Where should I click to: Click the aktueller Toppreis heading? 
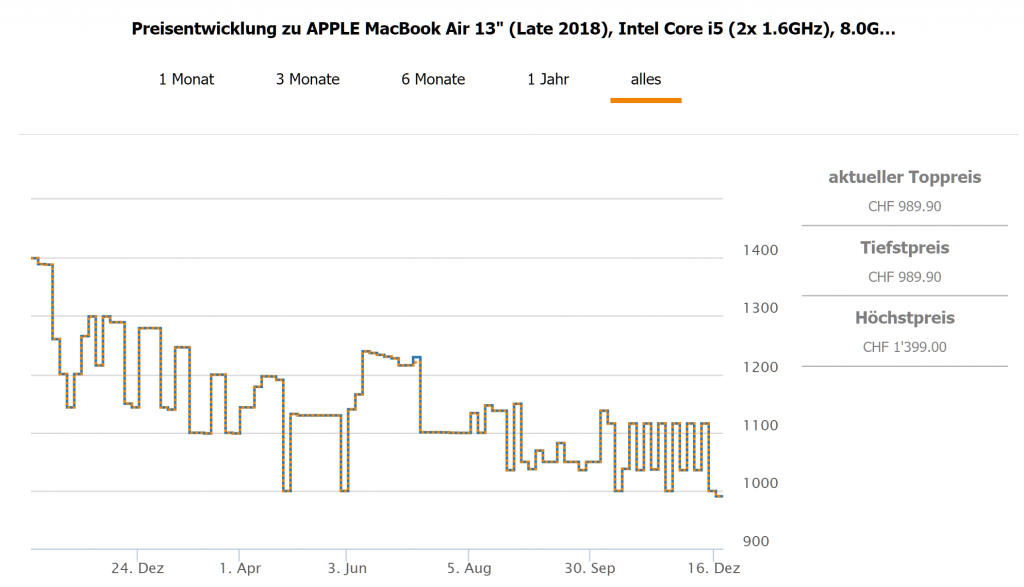[904, 177]
